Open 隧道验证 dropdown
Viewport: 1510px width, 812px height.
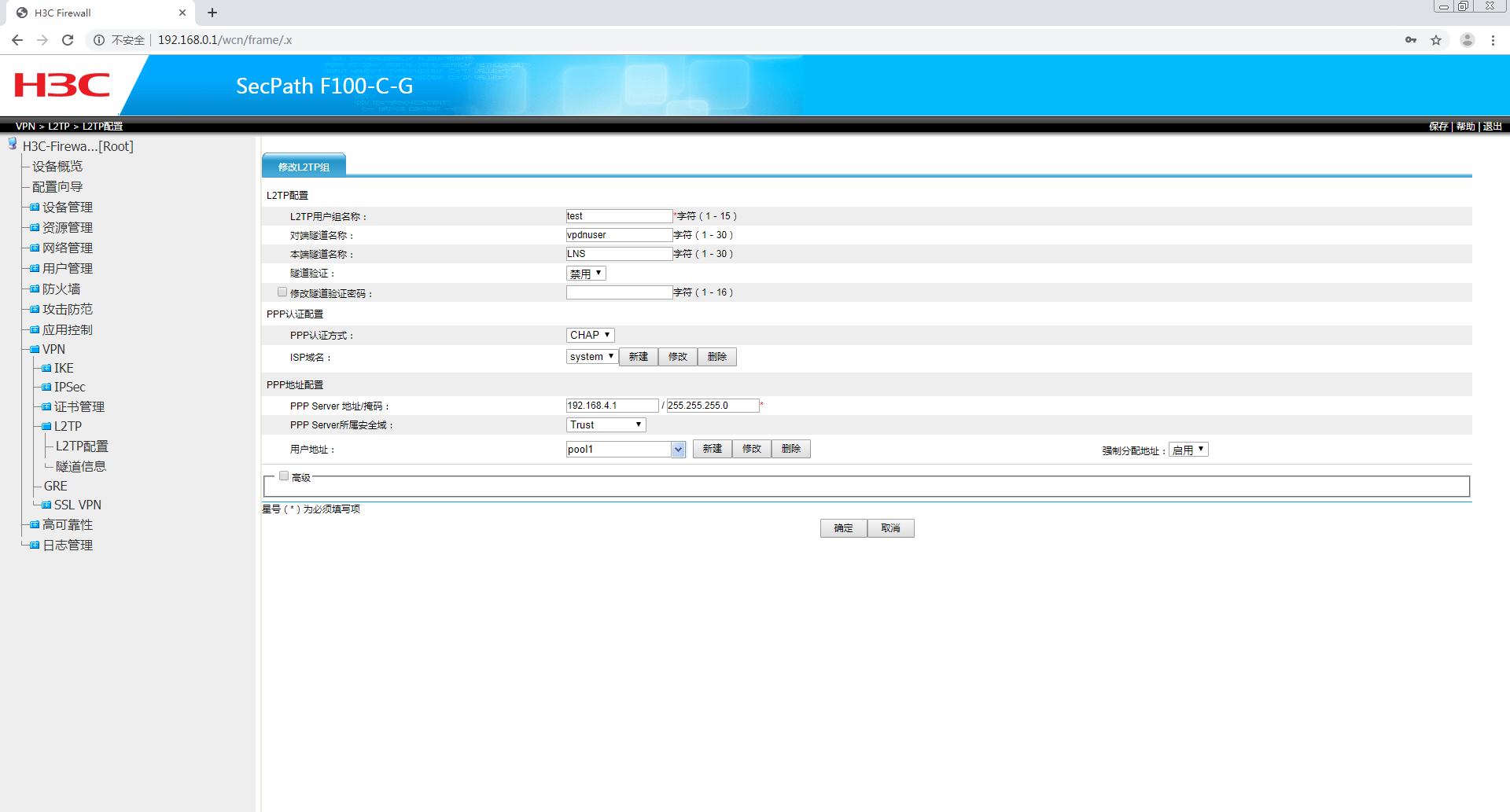[586, 274]
